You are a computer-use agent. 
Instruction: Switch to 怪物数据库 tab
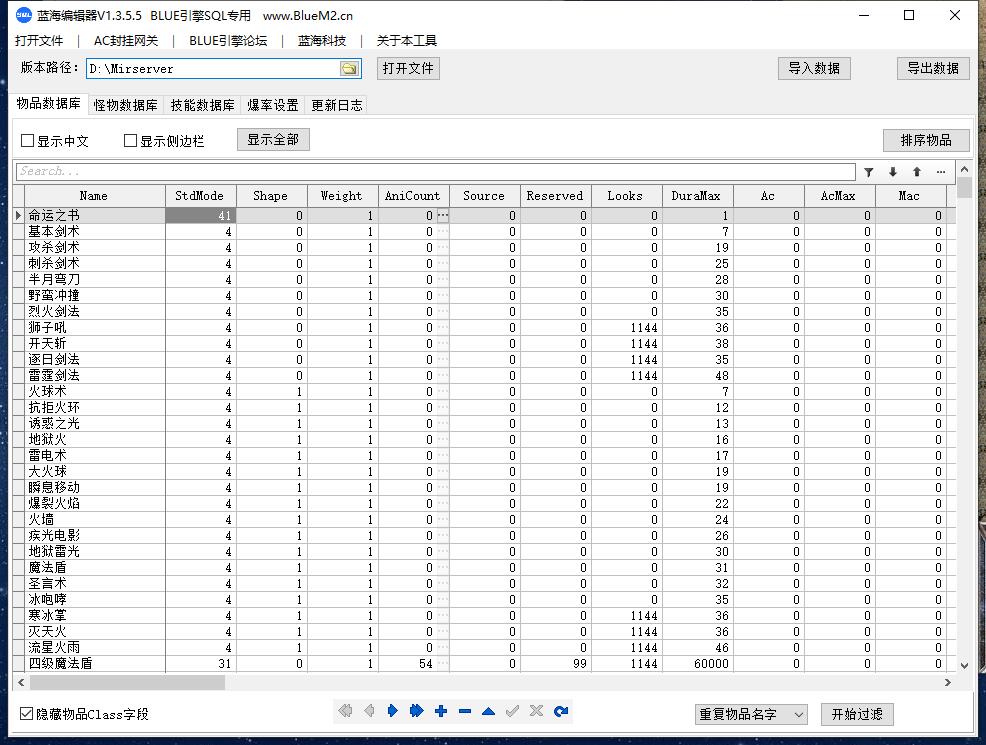(x=125, y=105)
